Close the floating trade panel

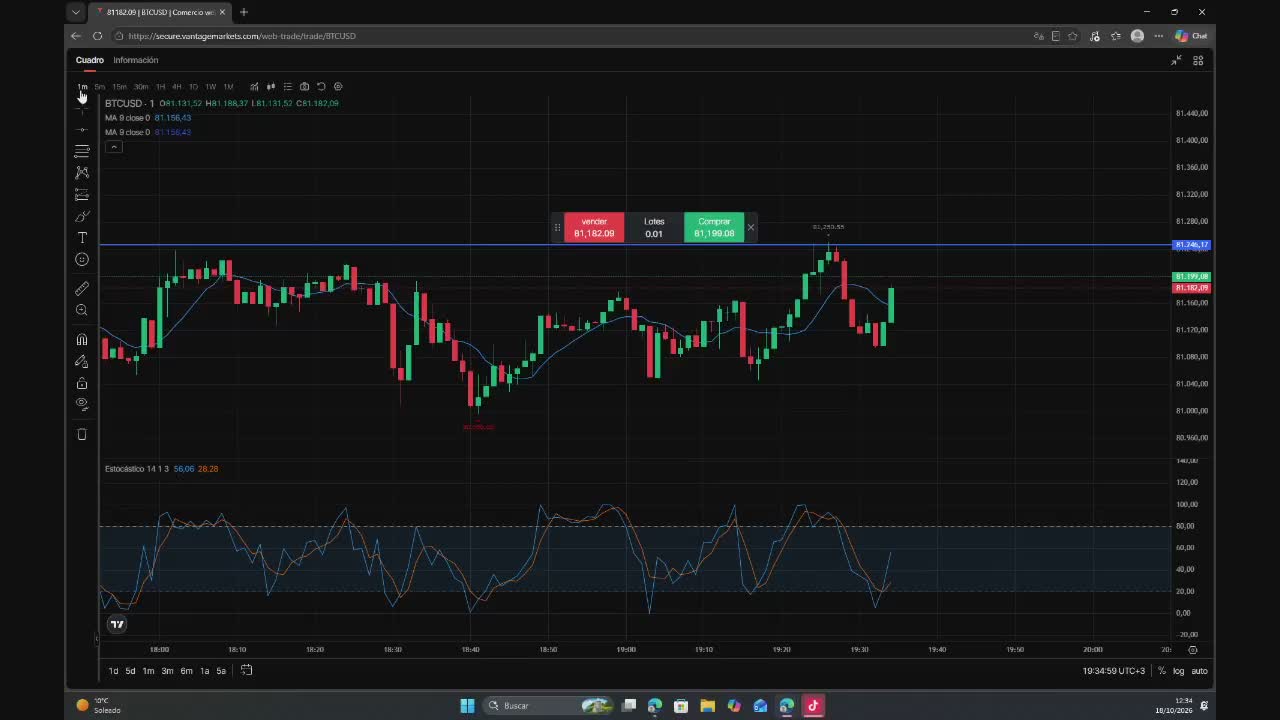(751, 228)
